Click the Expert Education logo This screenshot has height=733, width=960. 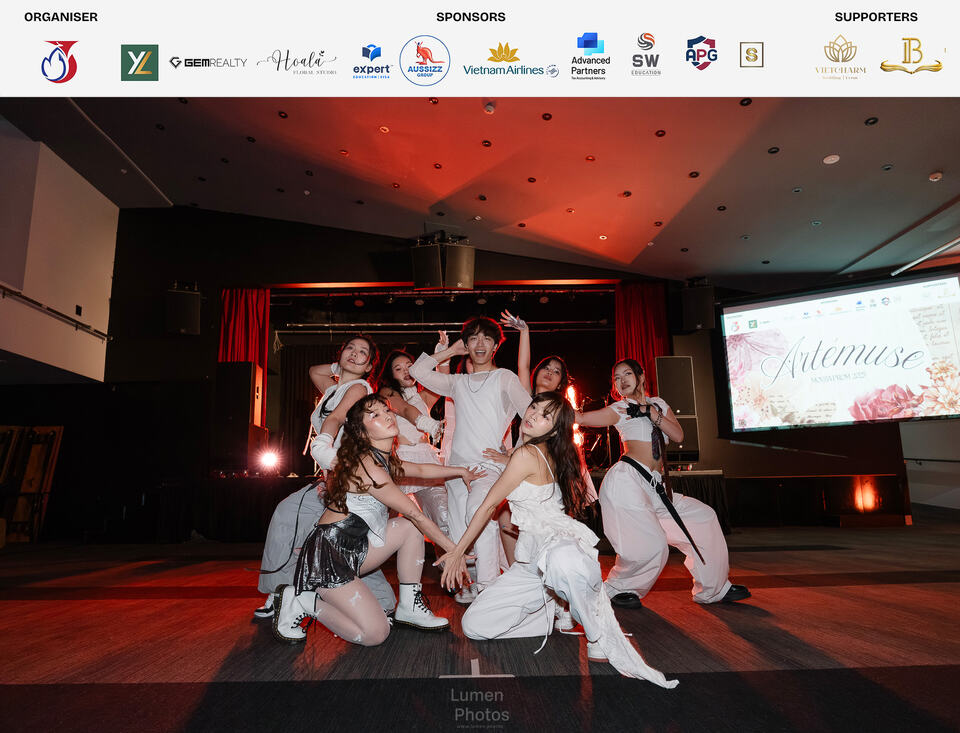coord(372,61)
